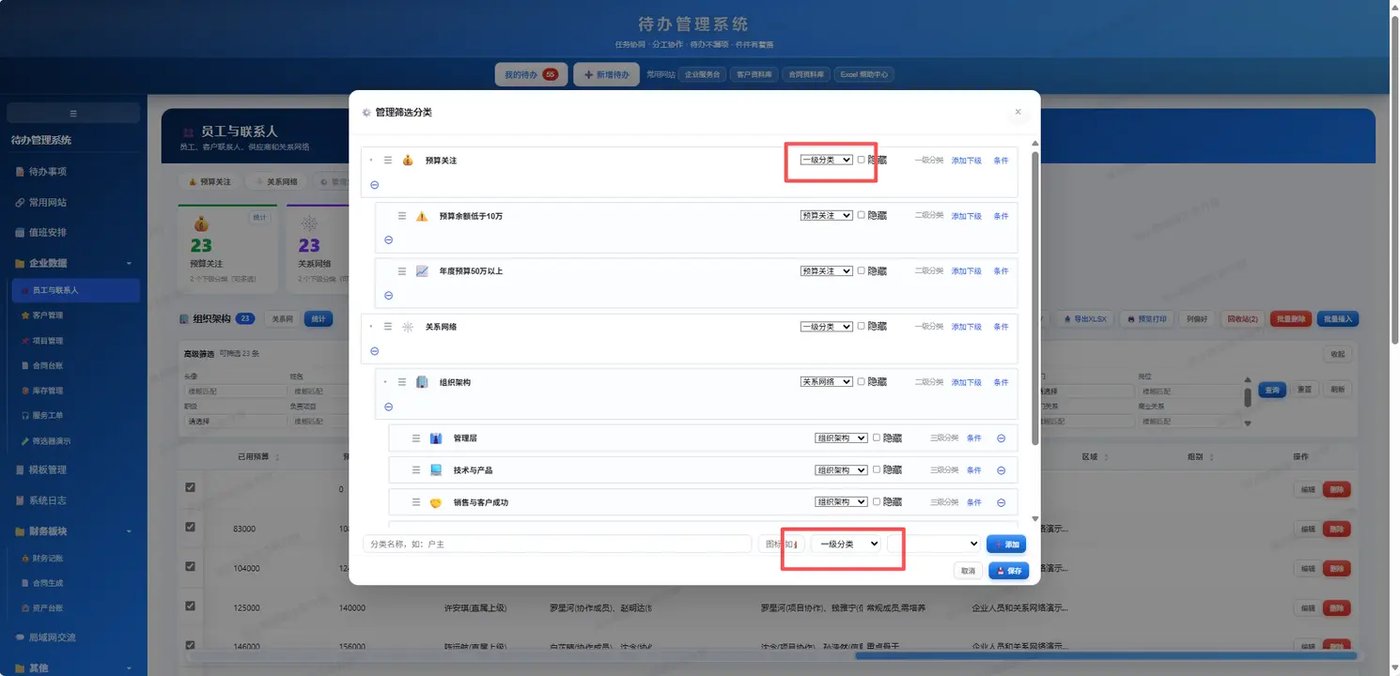The width and height of the screenshot is (1400, 676).
Task: Click the dialog's vertical scrollbar thumb
Action: click(x=1035, y=296)
